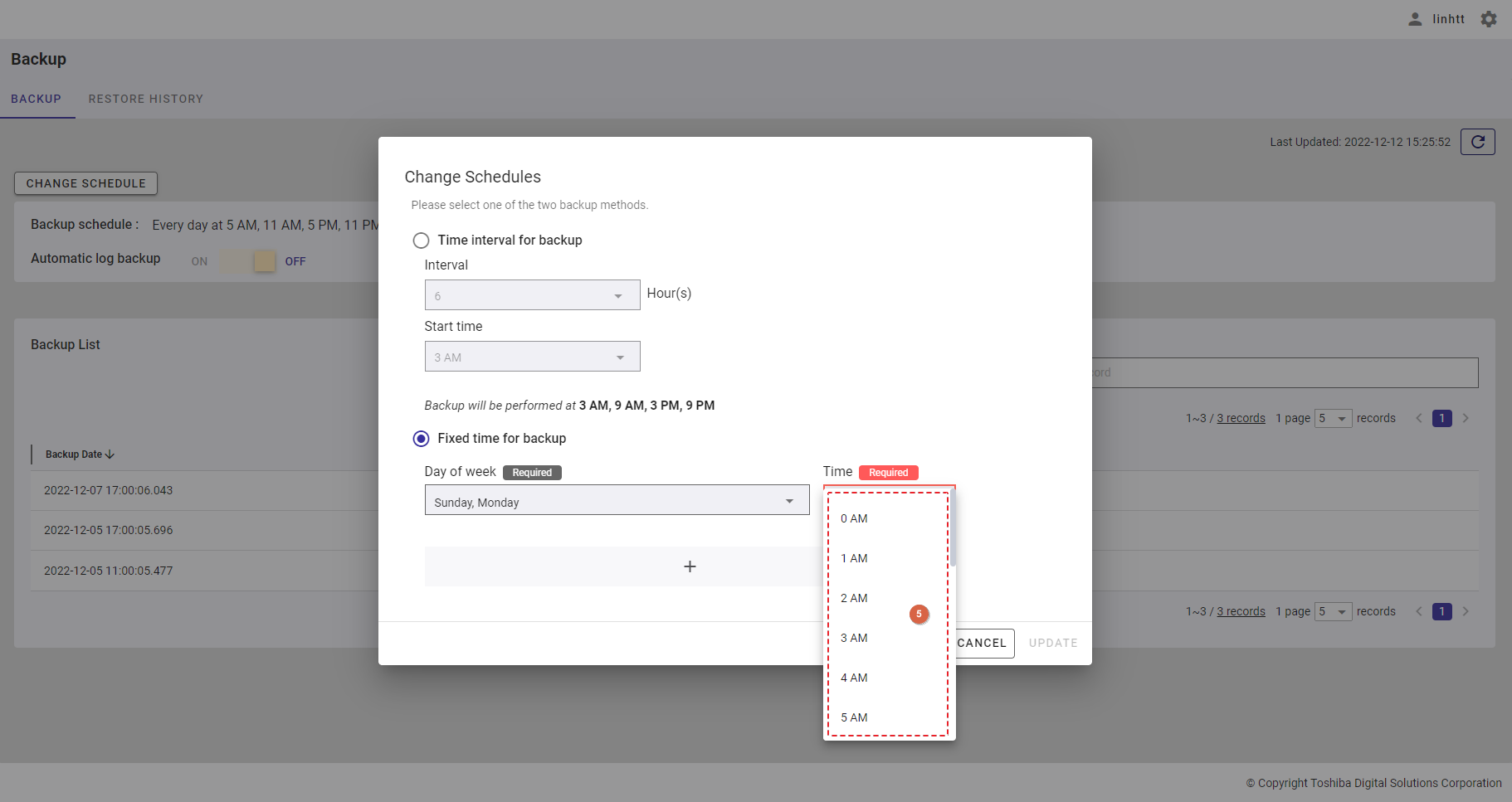Switch to the Restore History tab
This screenshot has height=802, width=1512.
click(x=146, y=99)
